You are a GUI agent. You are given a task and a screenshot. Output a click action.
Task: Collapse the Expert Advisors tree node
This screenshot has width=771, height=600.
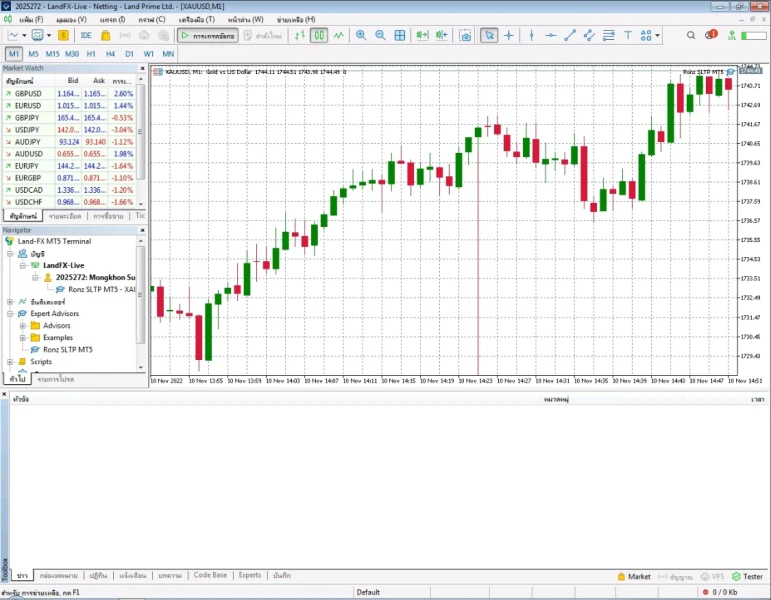click(x=10, y=314)
